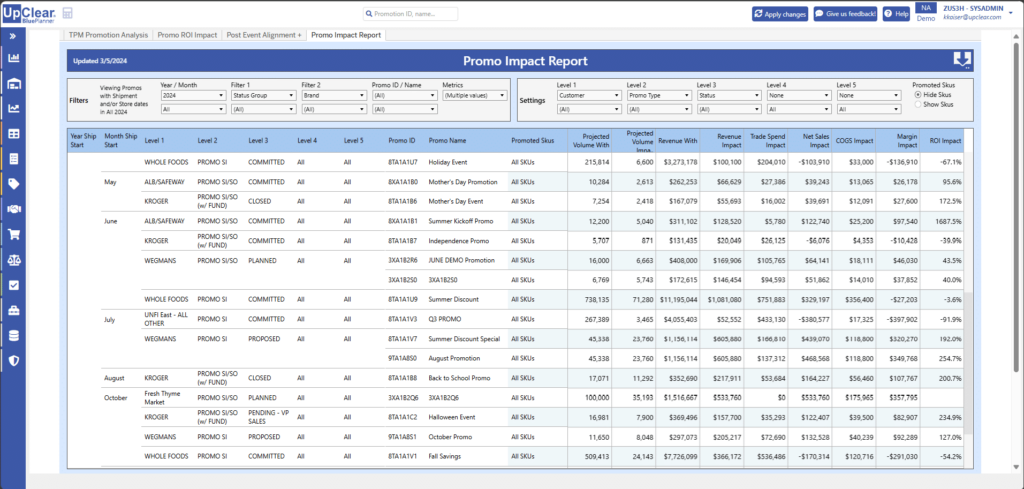
Task: Click the calculator icon beside UpClear logo
Action: pyautogui.click(x=68, y=13)
